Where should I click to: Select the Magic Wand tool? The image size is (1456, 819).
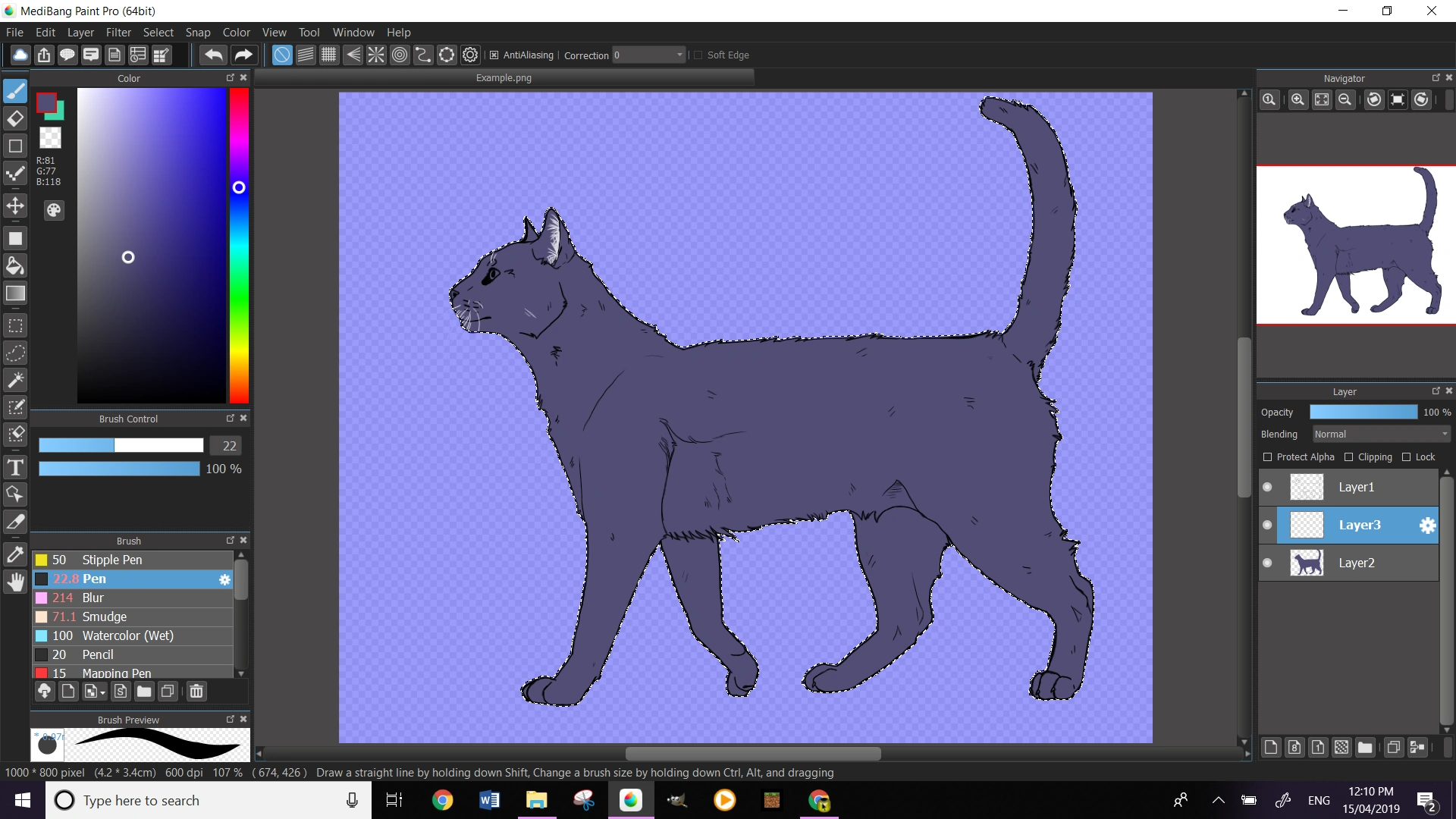(15, 379)
